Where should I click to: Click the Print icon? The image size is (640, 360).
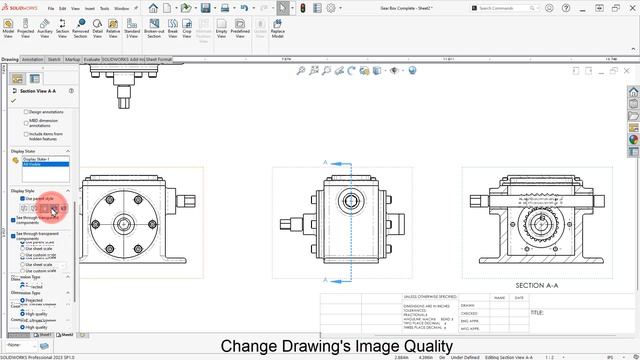tap(225, 8)
